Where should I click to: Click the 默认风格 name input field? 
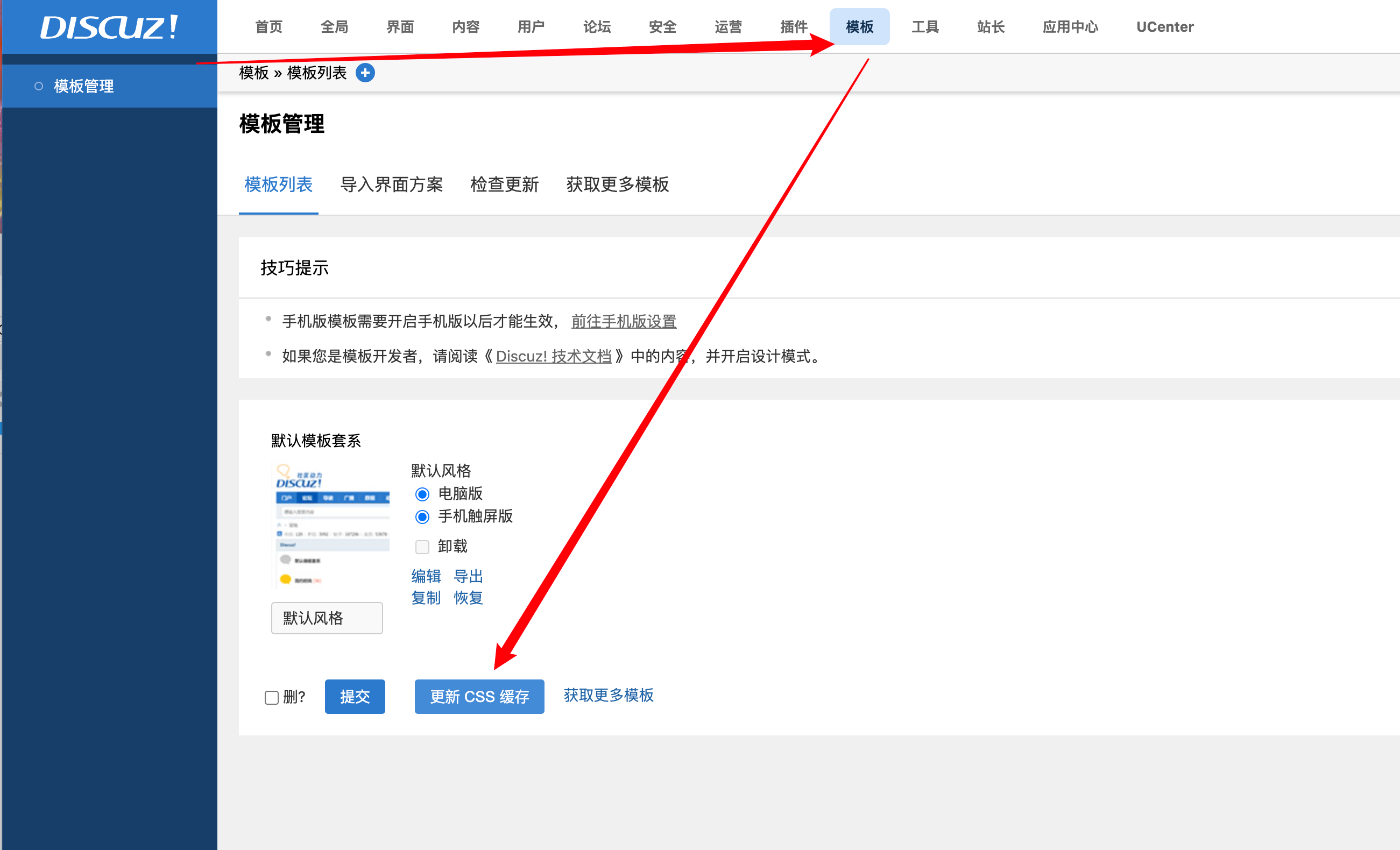[327, 618]
